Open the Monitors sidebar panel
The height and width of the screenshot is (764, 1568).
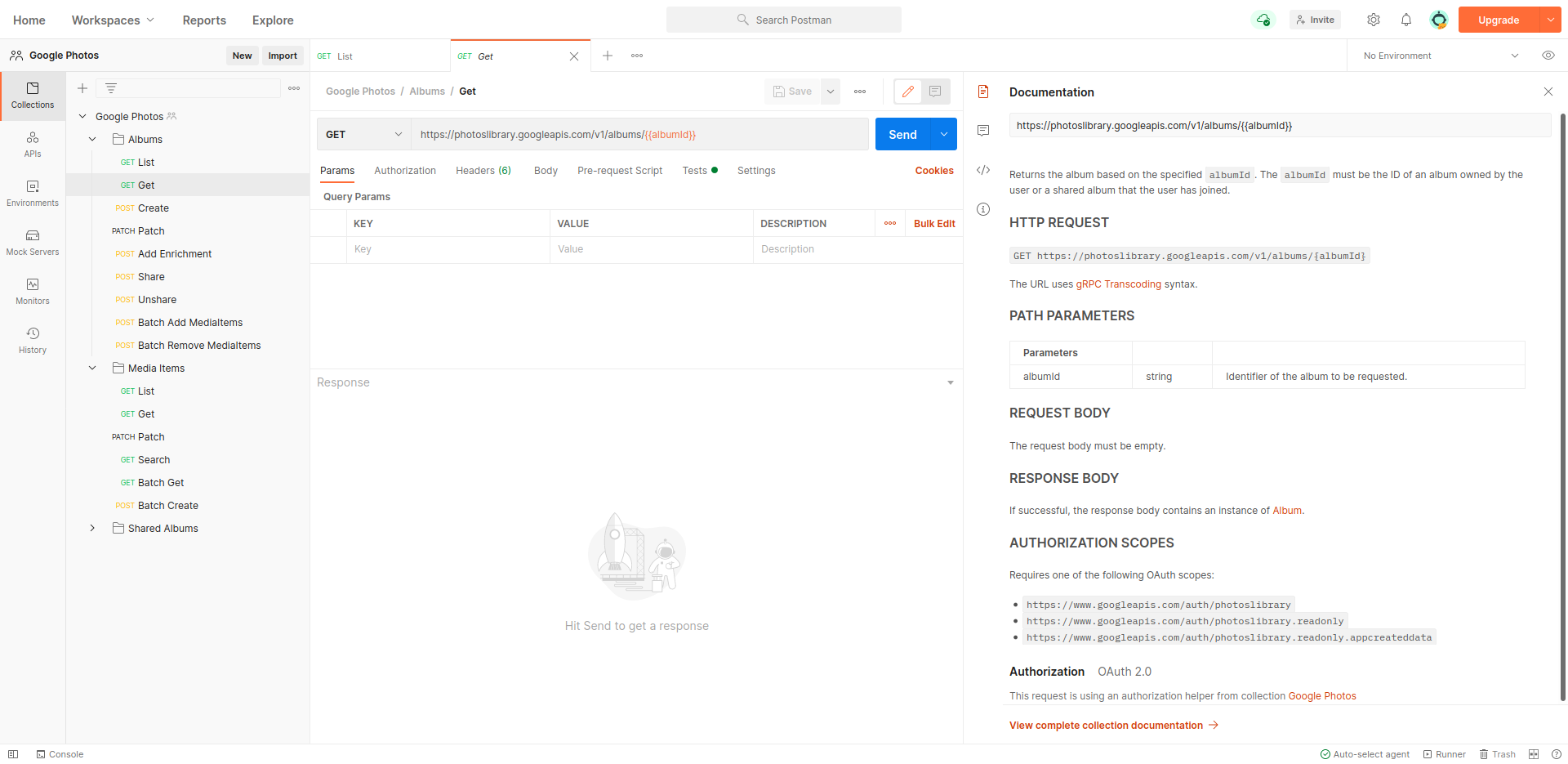tap(33, 292)
